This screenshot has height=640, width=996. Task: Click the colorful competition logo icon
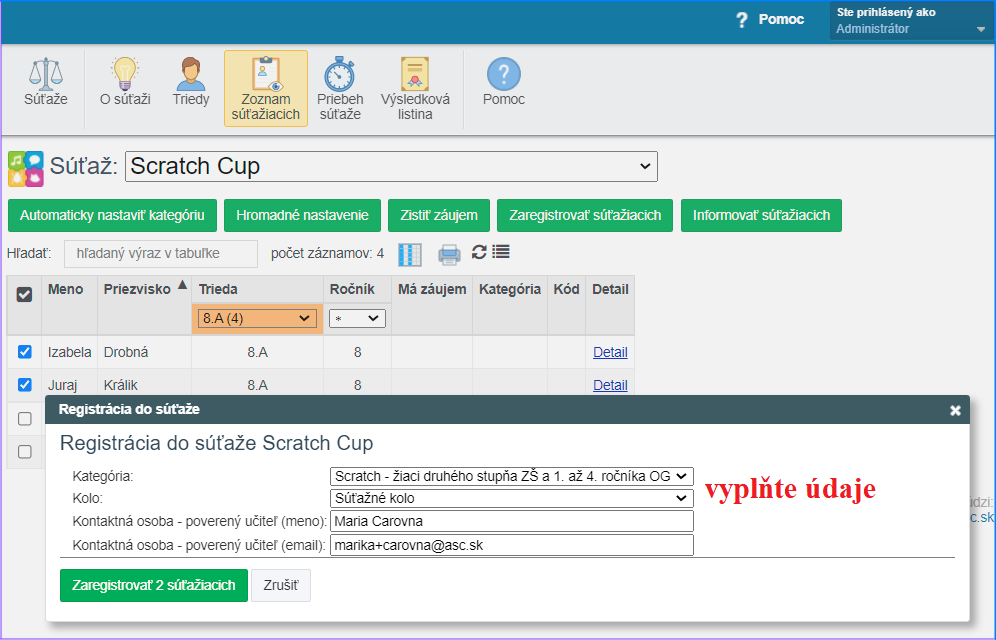(25, 169)
